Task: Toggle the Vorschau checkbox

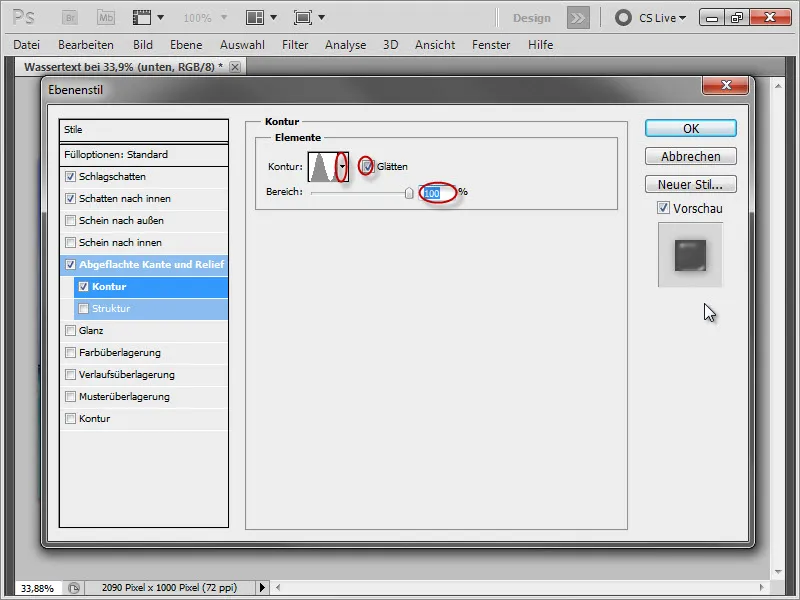Action: 663,208
